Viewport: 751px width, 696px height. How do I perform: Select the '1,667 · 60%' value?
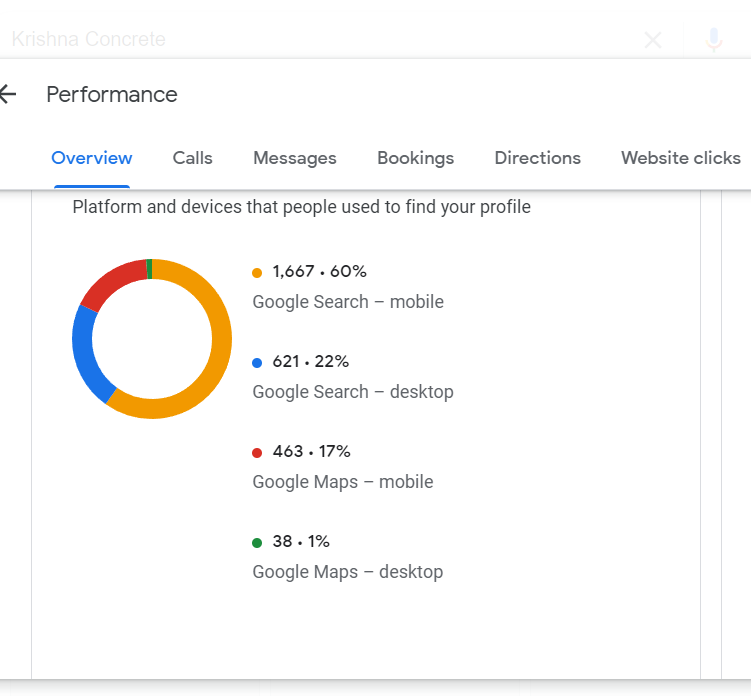[x=319, y=272]
